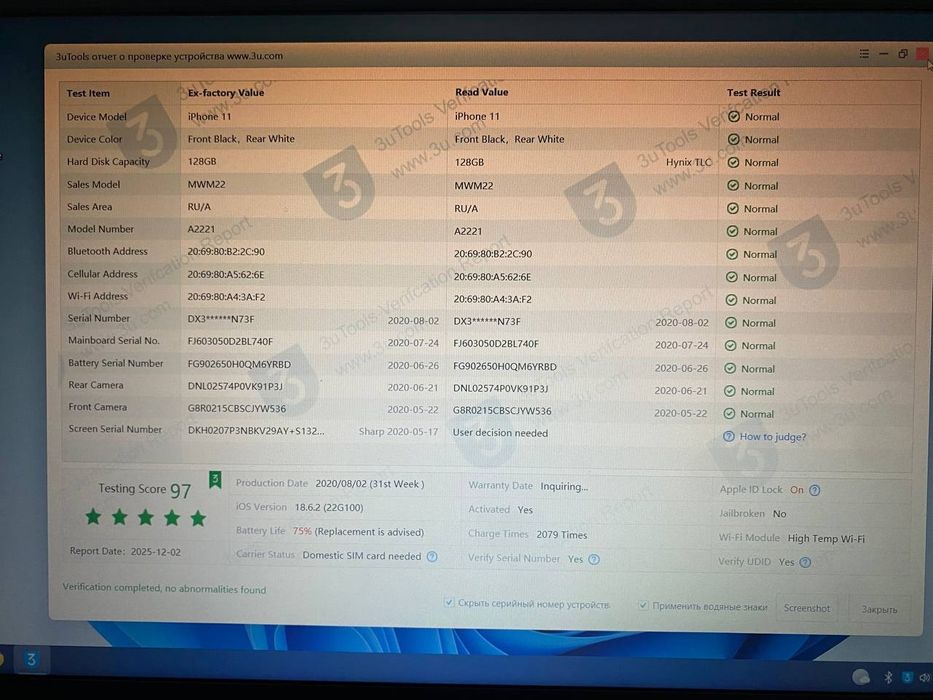
Task: Click the 'Test Result' column header
Action: (753, 93)
